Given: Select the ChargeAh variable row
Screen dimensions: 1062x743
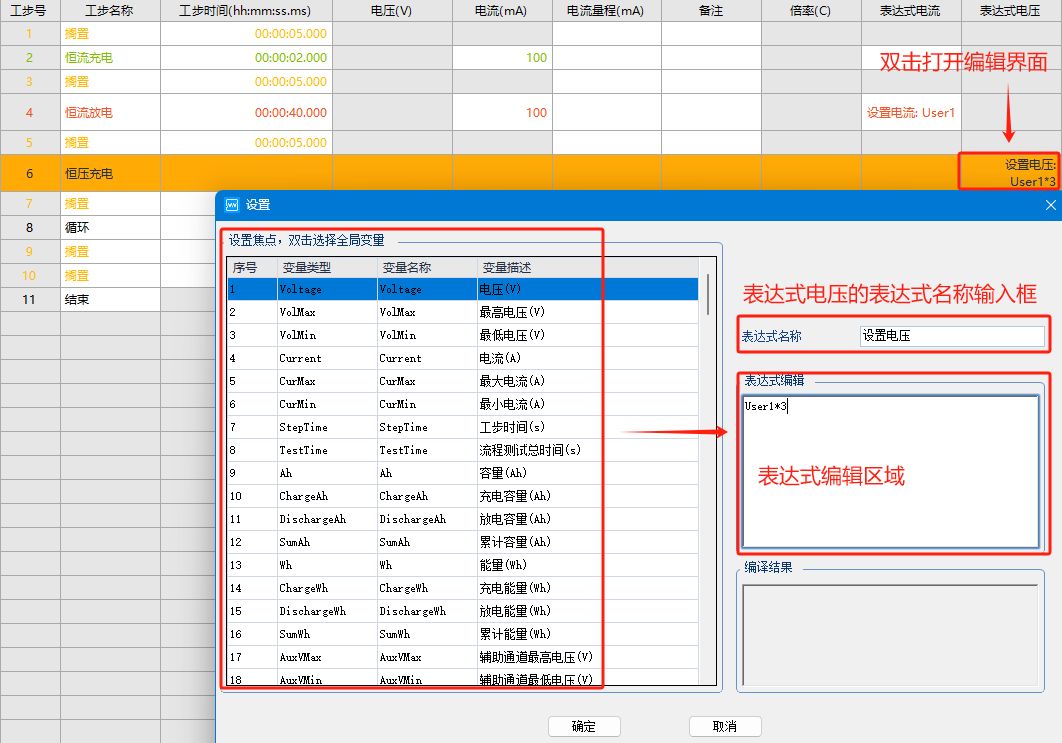Looking at the screenshot, I should (x=400, y=495).
